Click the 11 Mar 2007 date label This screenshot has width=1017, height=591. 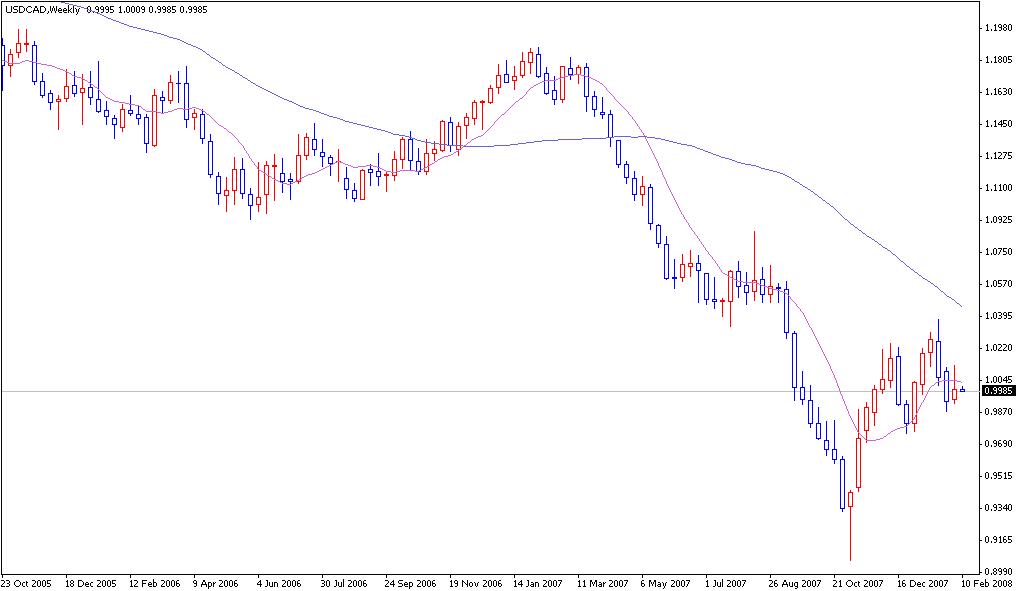tap(603, 583)
